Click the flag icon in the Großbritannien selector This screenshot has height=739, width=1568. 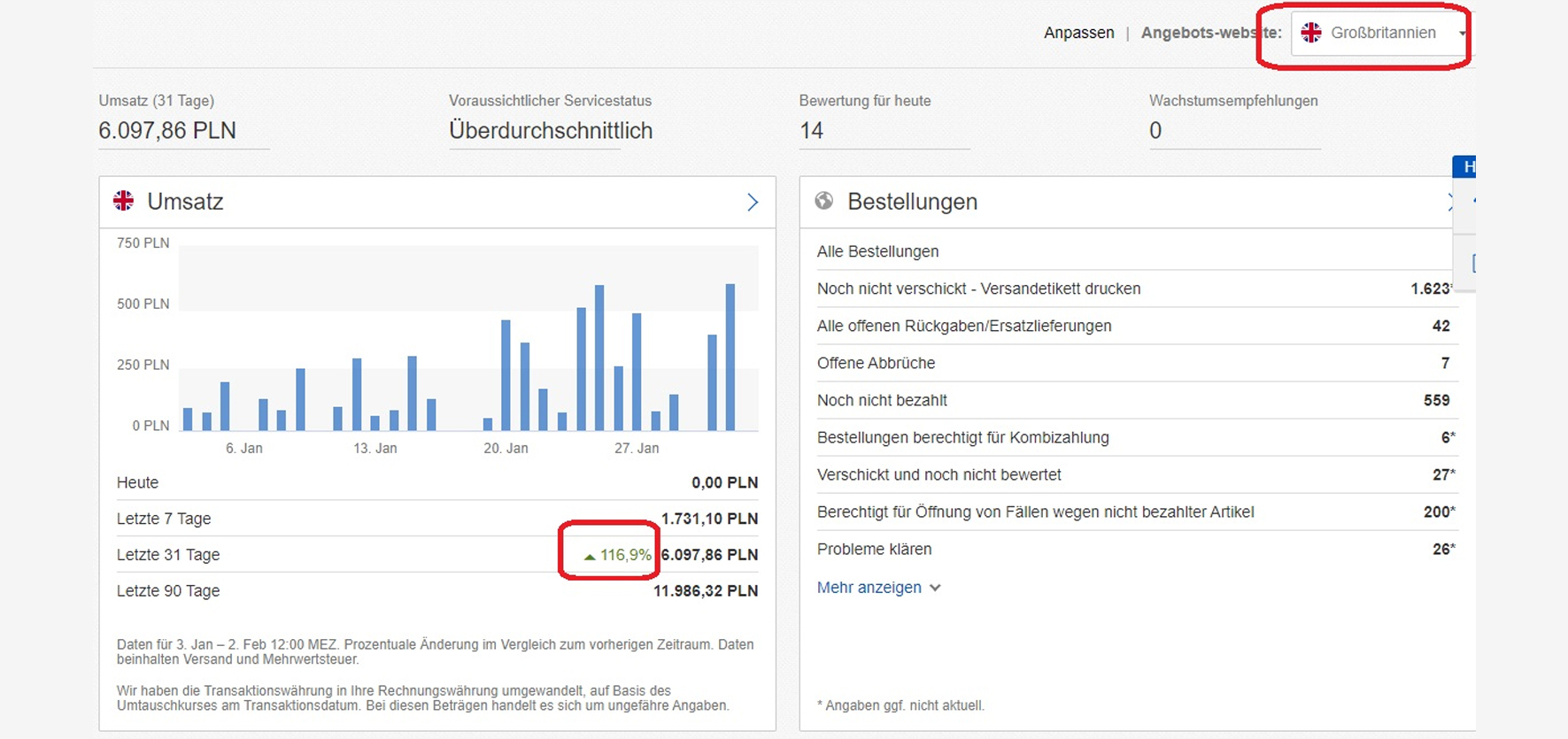[x=1311, y=33]
